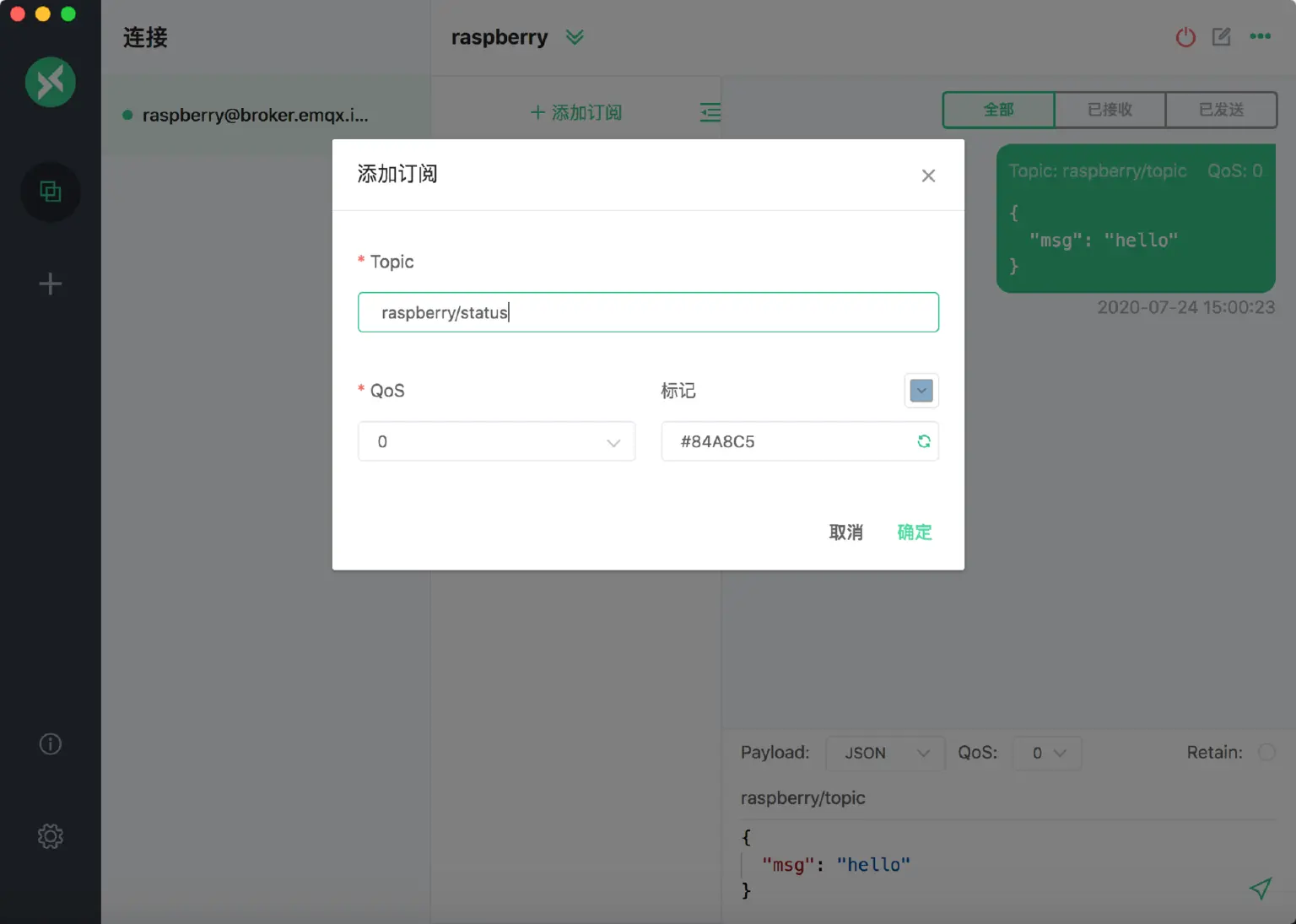
Task: Click the send message paper plane icon
Action: [1260, 889]
